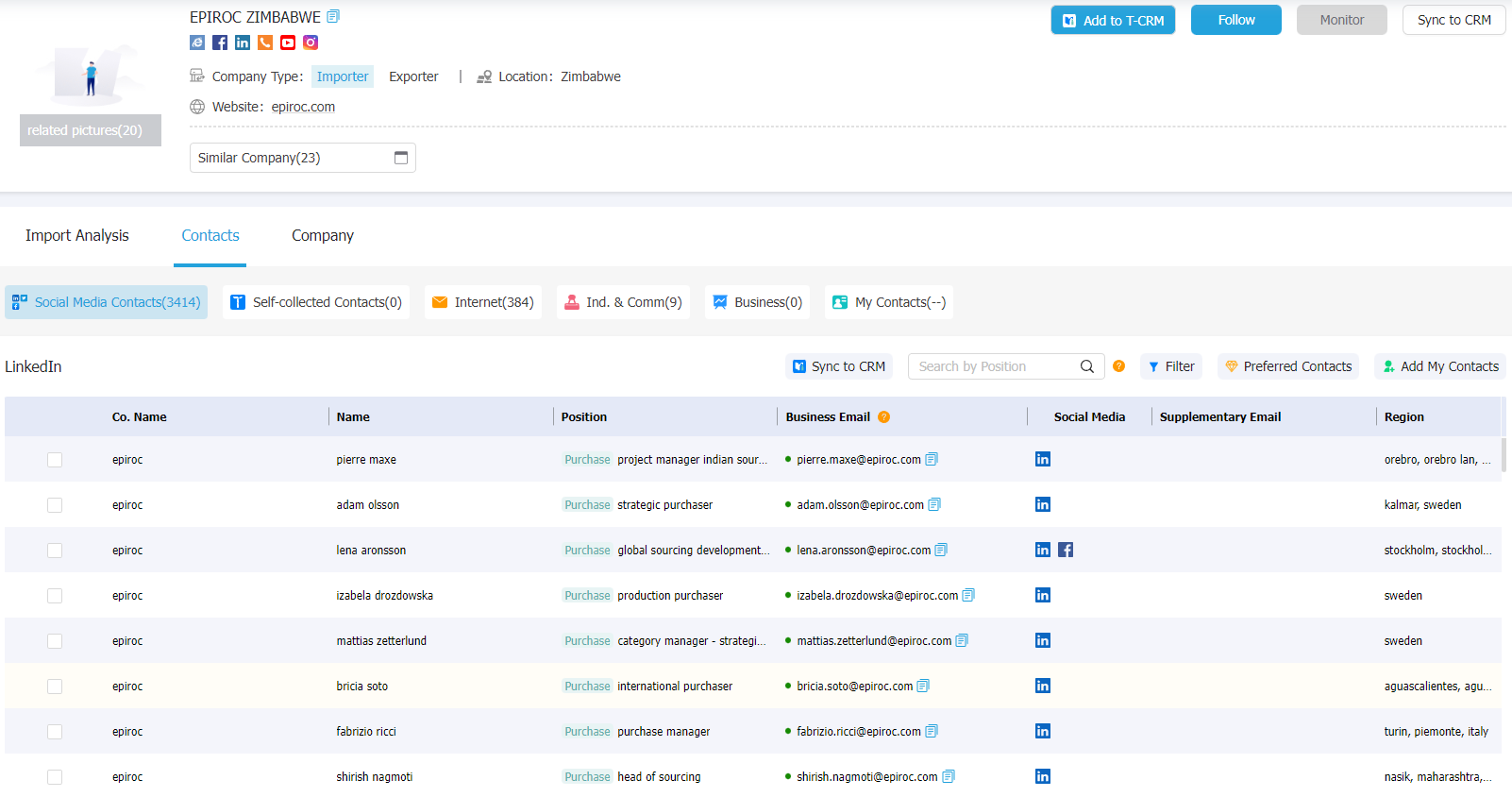This screenshot has height=797, width=1512.
Task: Open the Filter options
Action: tap(1171, 366)
